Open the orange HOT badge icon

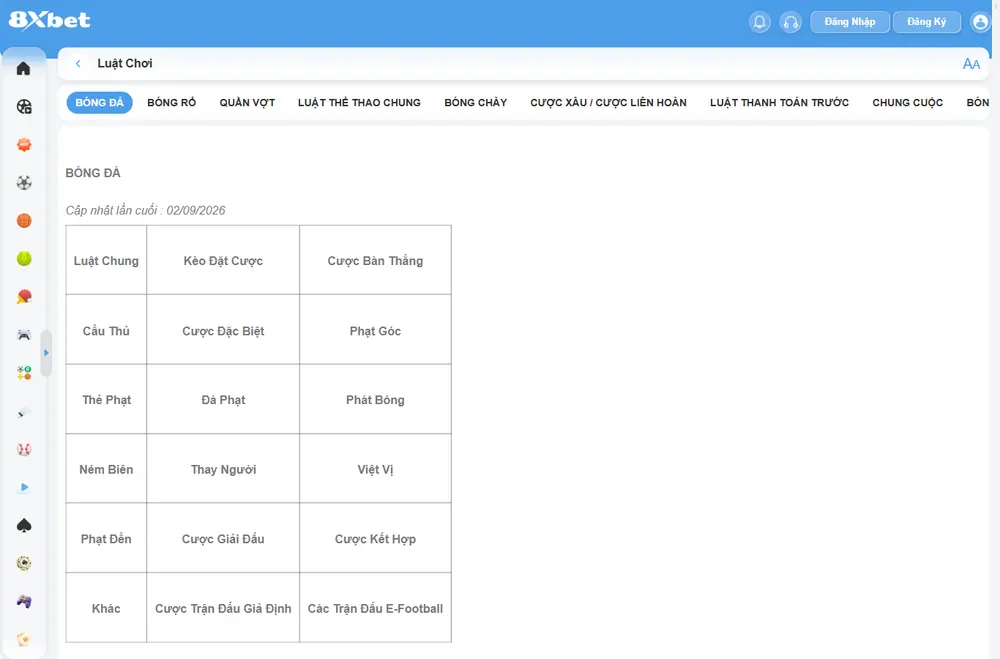(24, 145)
